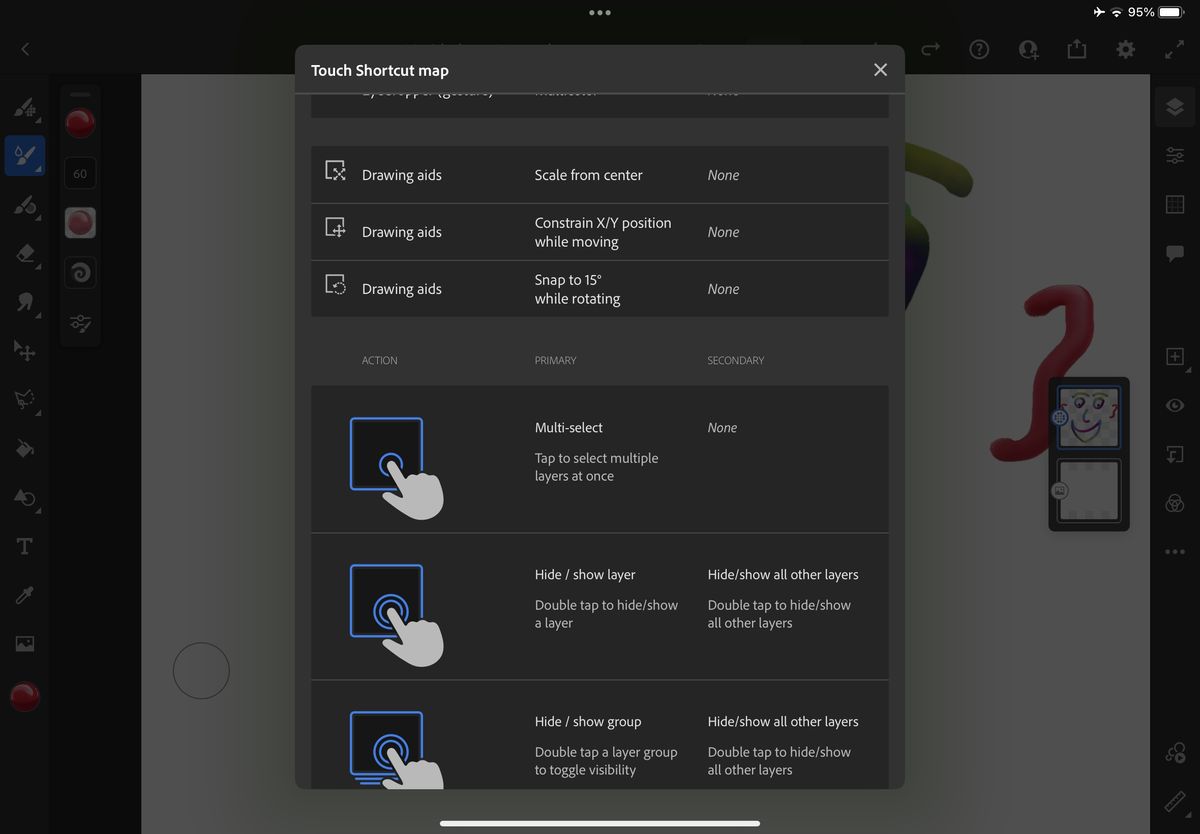Open the app Settings gear
This screenshot has height=834, width=1200.
coord(1125,49)
